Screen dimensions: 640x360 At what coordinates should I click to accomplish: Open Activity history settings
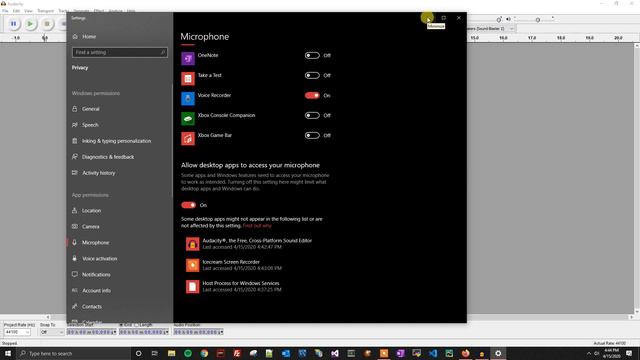point(98,173)
